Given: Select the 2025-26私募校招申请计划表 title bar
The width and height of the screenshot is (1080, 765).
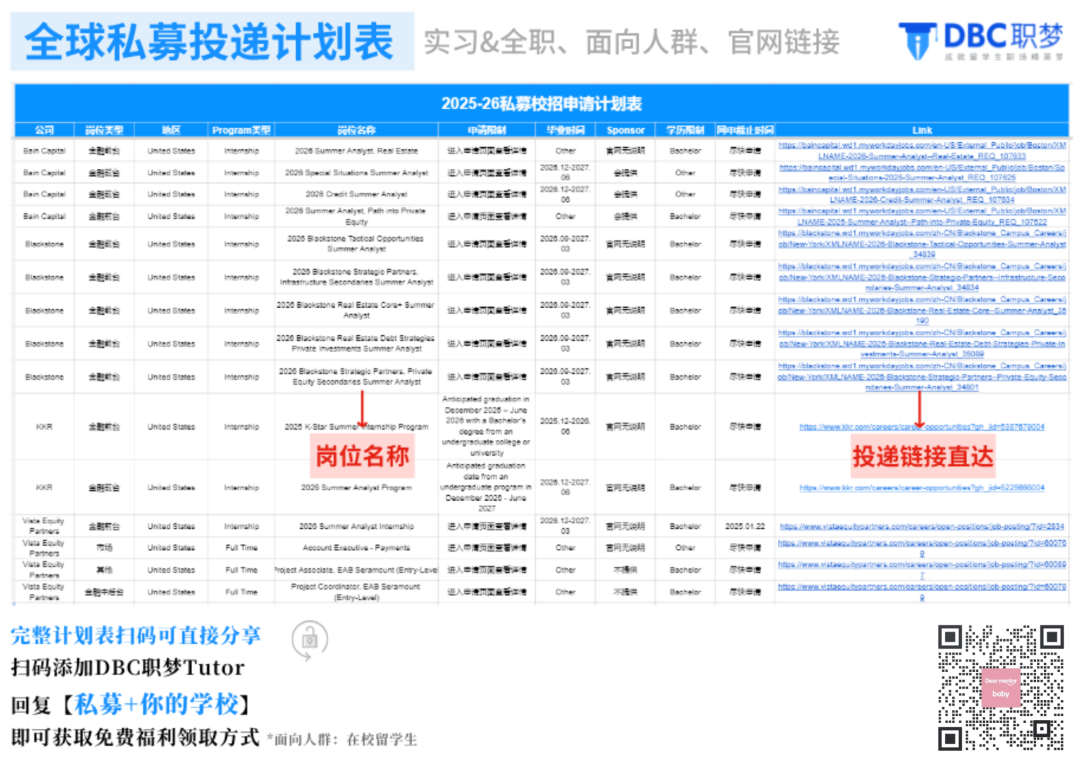Looking at the screenshot, I should tap(541, 104).
